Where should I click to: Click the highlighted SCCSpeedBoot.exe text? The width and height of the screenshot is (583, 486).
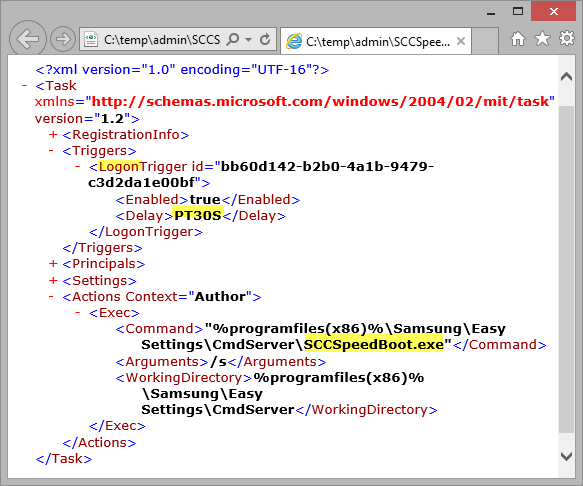click(x=374, y=344)
